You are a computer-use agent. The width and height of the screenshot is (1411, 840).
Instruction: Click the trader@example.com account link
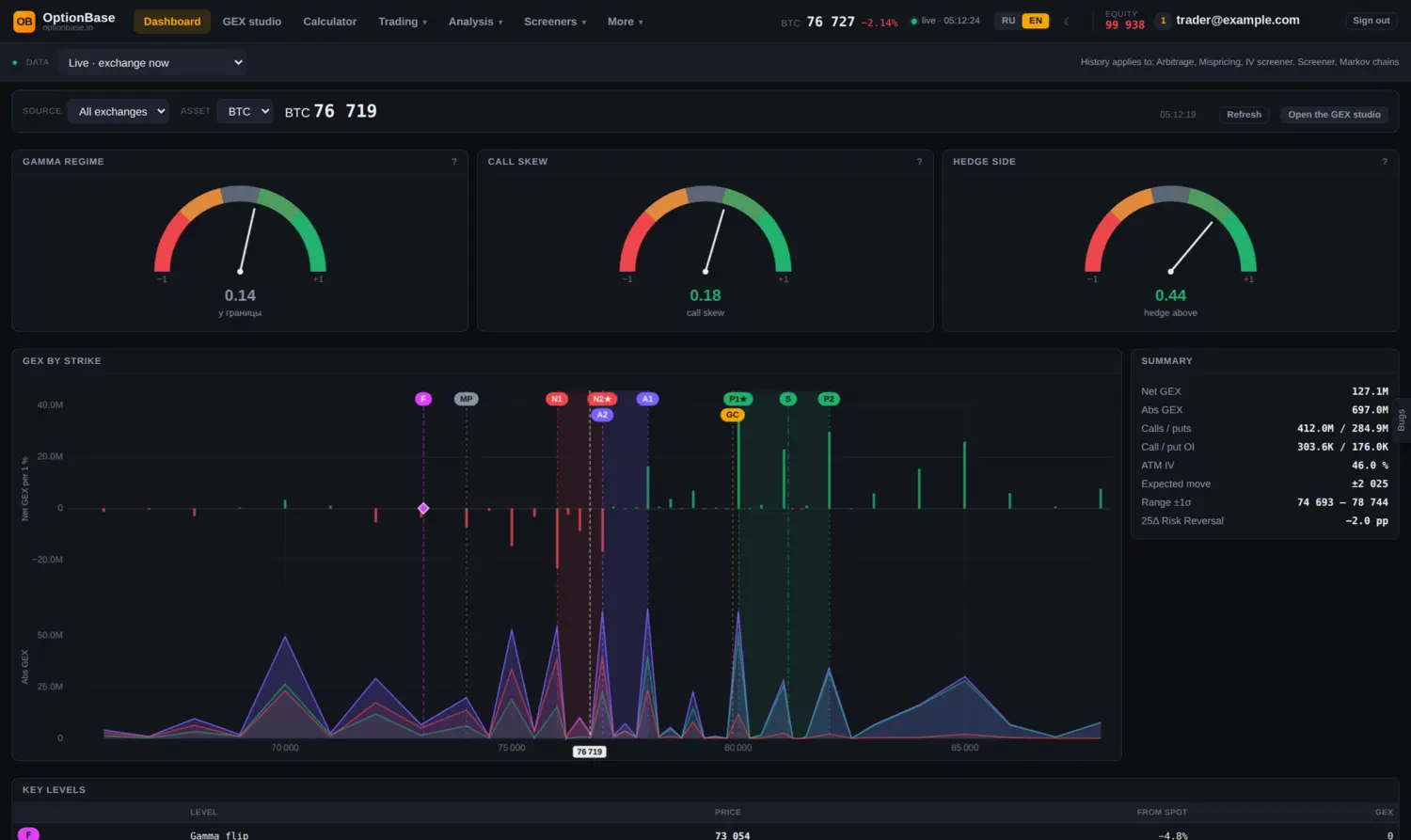pos(1238,20)
